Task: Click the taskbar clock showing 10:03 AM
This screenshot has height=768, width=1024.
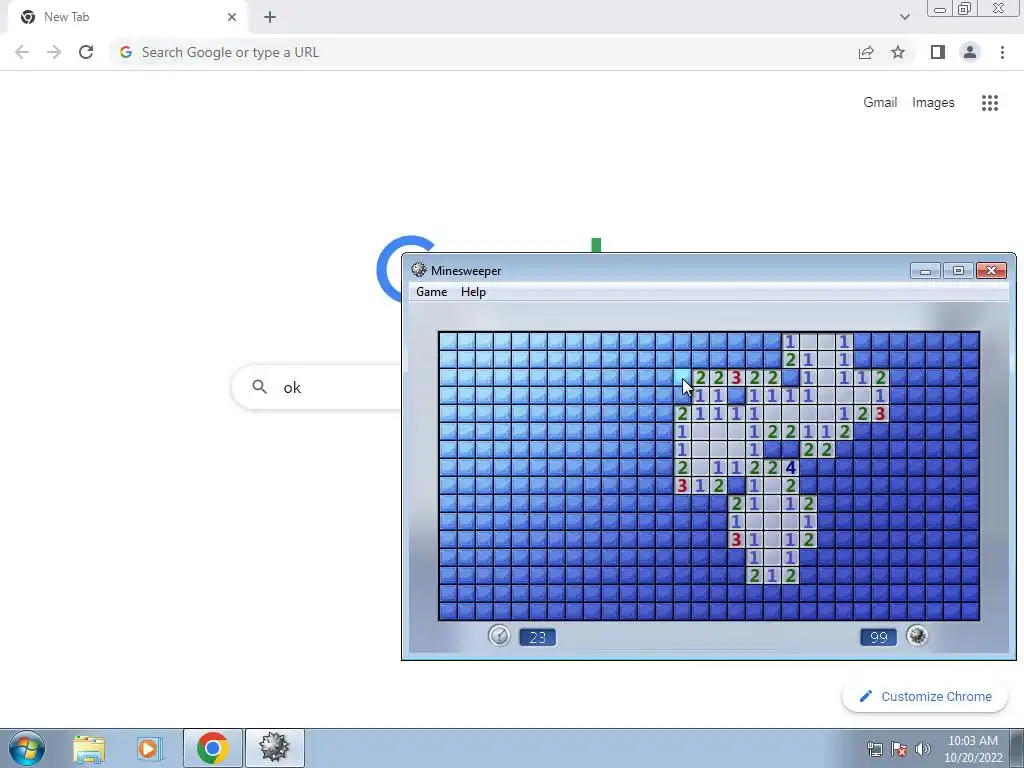Action: click(x=973, y=749)
